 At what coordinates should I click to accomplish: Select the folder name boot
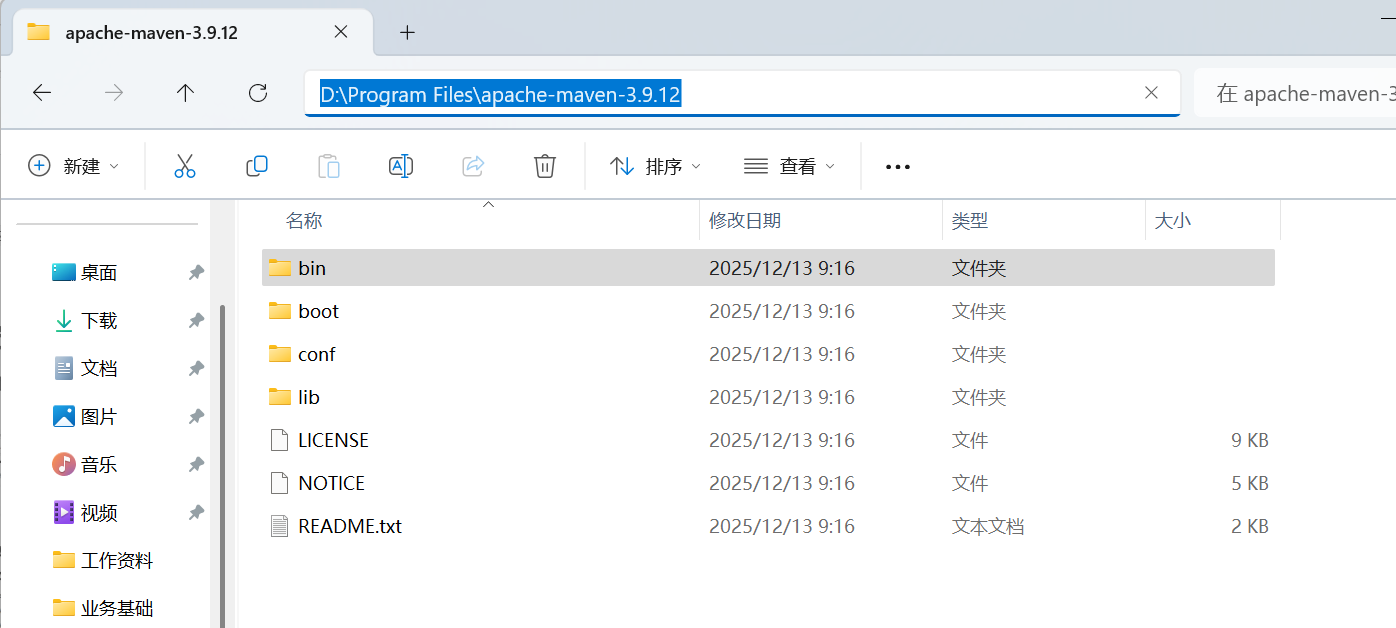318,311
